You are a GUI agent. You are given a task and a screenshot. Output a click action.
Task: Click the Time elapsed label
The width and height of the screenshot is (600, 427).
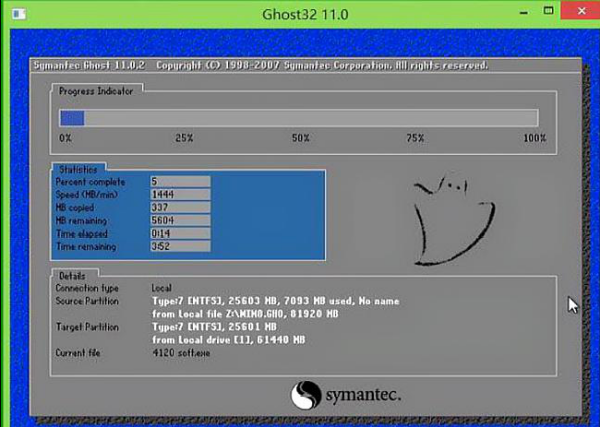(82, 234)
